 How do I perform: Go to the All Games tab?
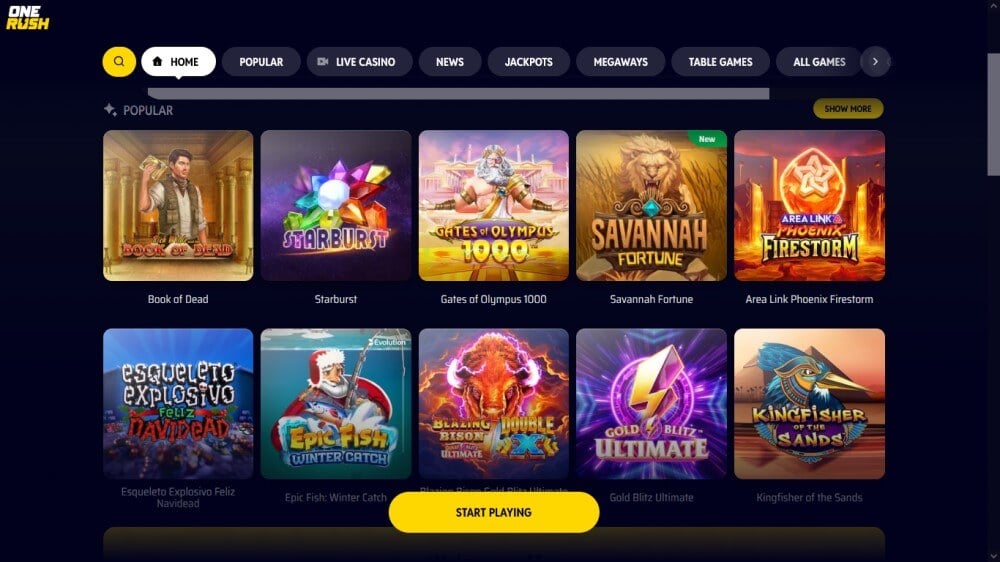[x=819, y=62]
